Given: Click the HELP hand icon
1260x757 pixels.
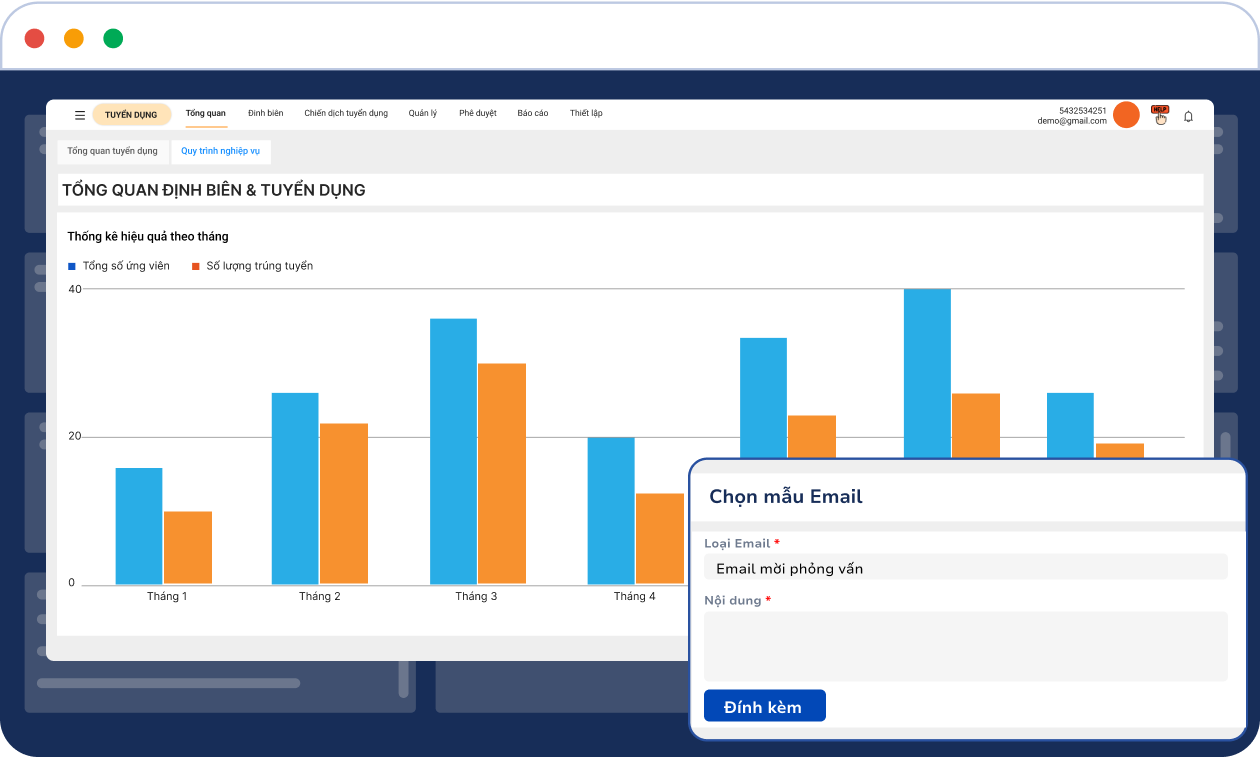Looking at the screenshot, I should coord(1160,115).
